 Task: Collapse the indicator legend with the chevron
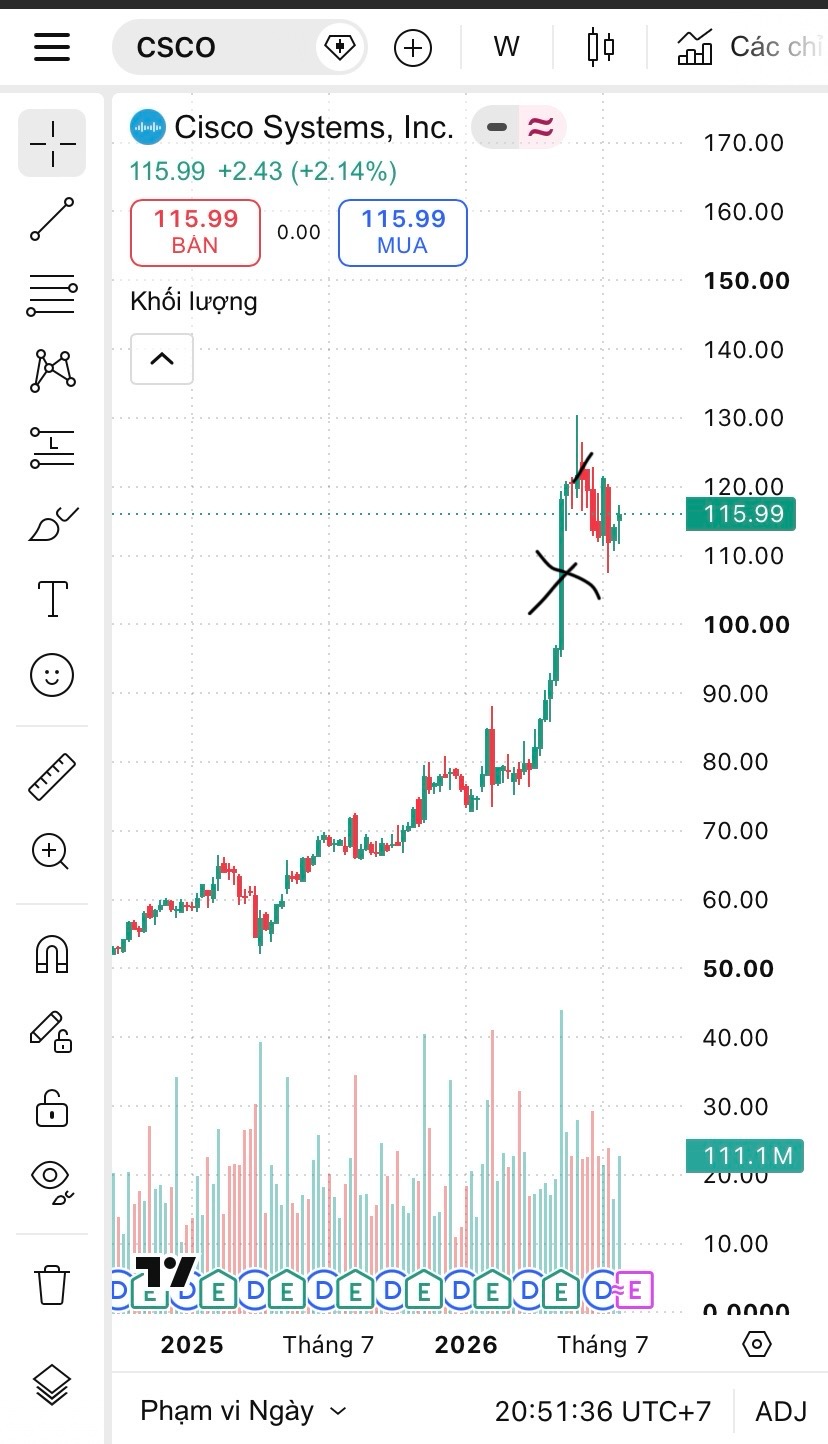pos(162,359)
